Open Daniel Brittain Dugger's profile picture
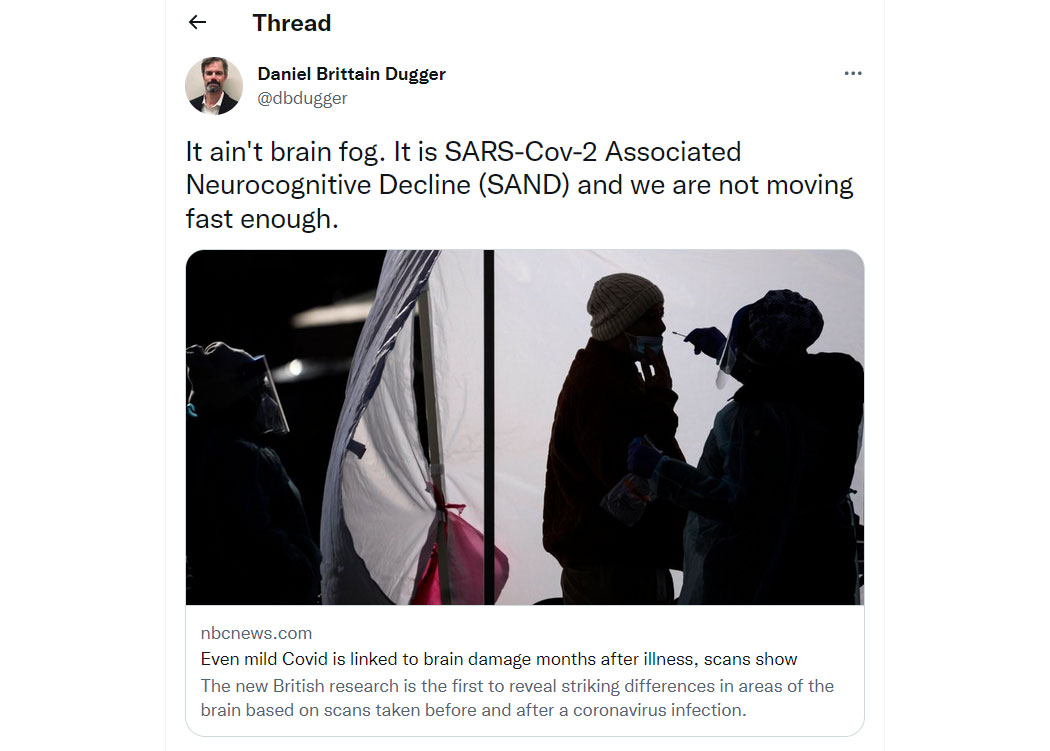1050x751 pixels. [214, 86]
